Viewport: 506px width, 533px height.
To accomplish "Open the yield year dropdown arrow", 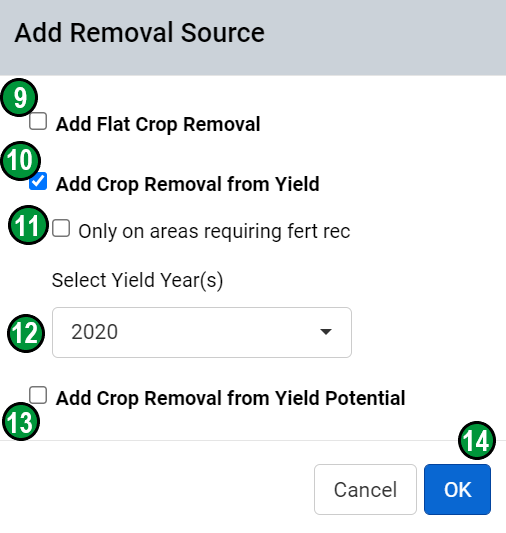I will point(326,332).
